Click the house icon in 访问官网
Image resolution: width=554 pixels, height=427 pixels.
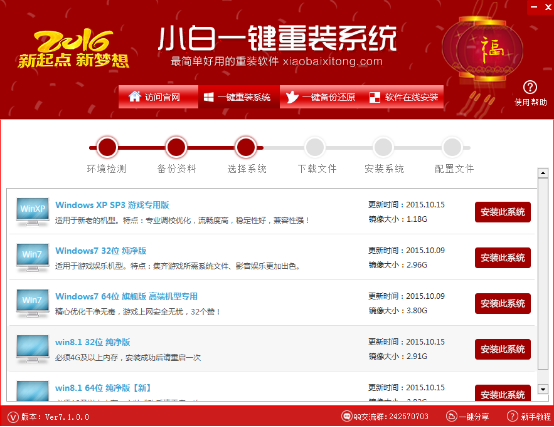pos(135,96)
